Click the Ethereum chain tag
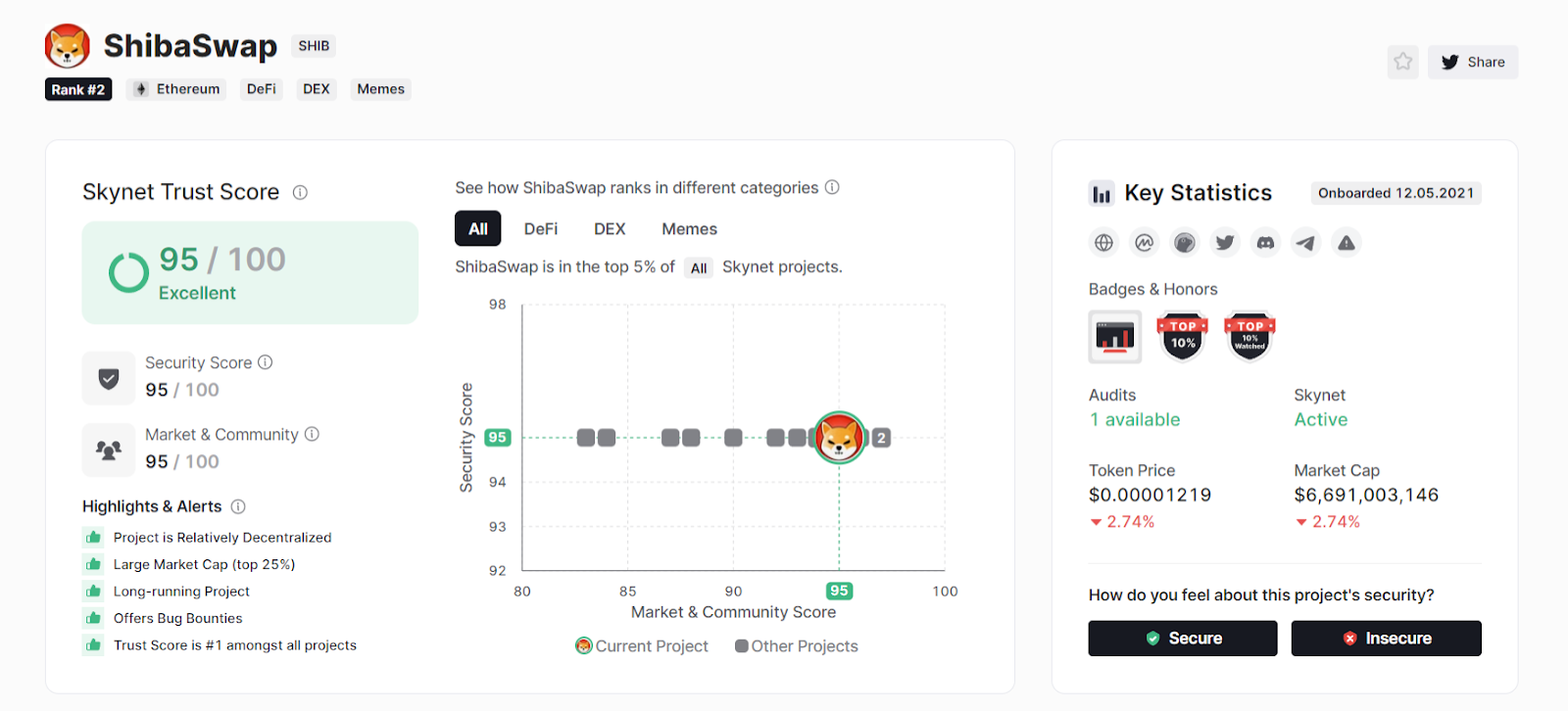Screen dimensions: 1568x711 click(x=176, y=89)
